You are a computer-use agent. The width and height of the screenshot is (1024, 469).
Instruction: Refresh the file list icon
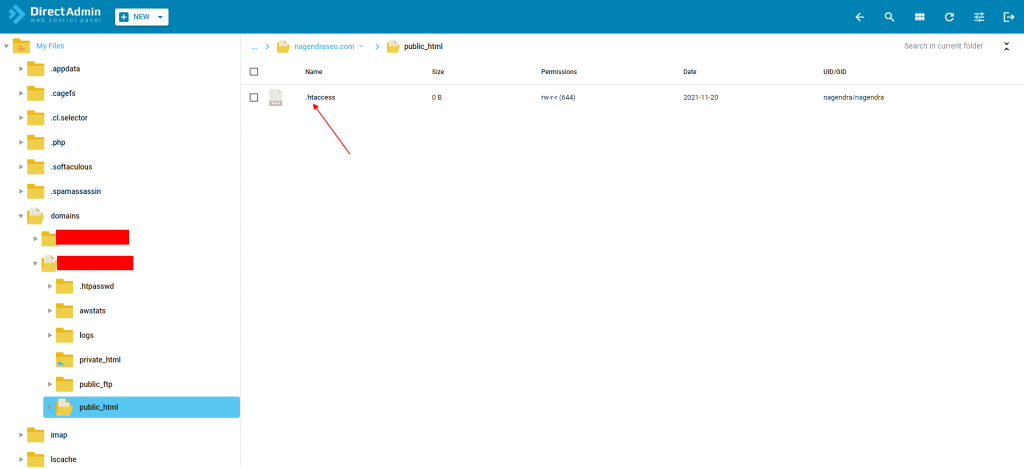[950, 17]
